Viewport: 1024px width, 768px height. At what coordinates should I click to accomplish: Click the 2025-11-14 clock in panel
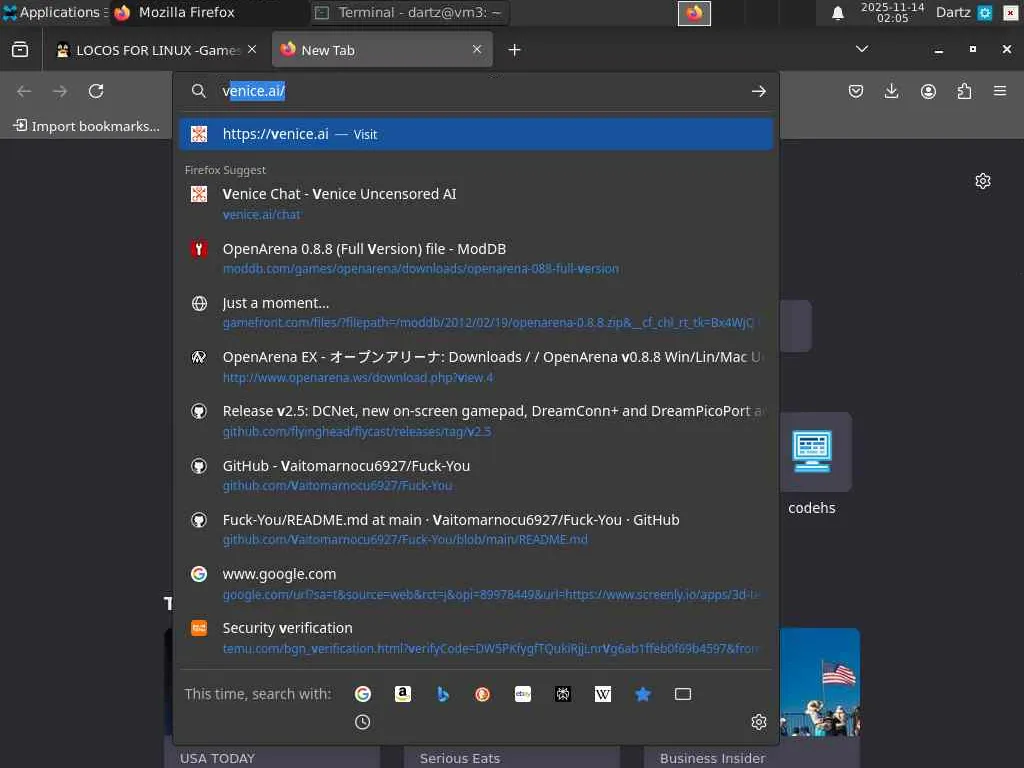coord(892,12)
